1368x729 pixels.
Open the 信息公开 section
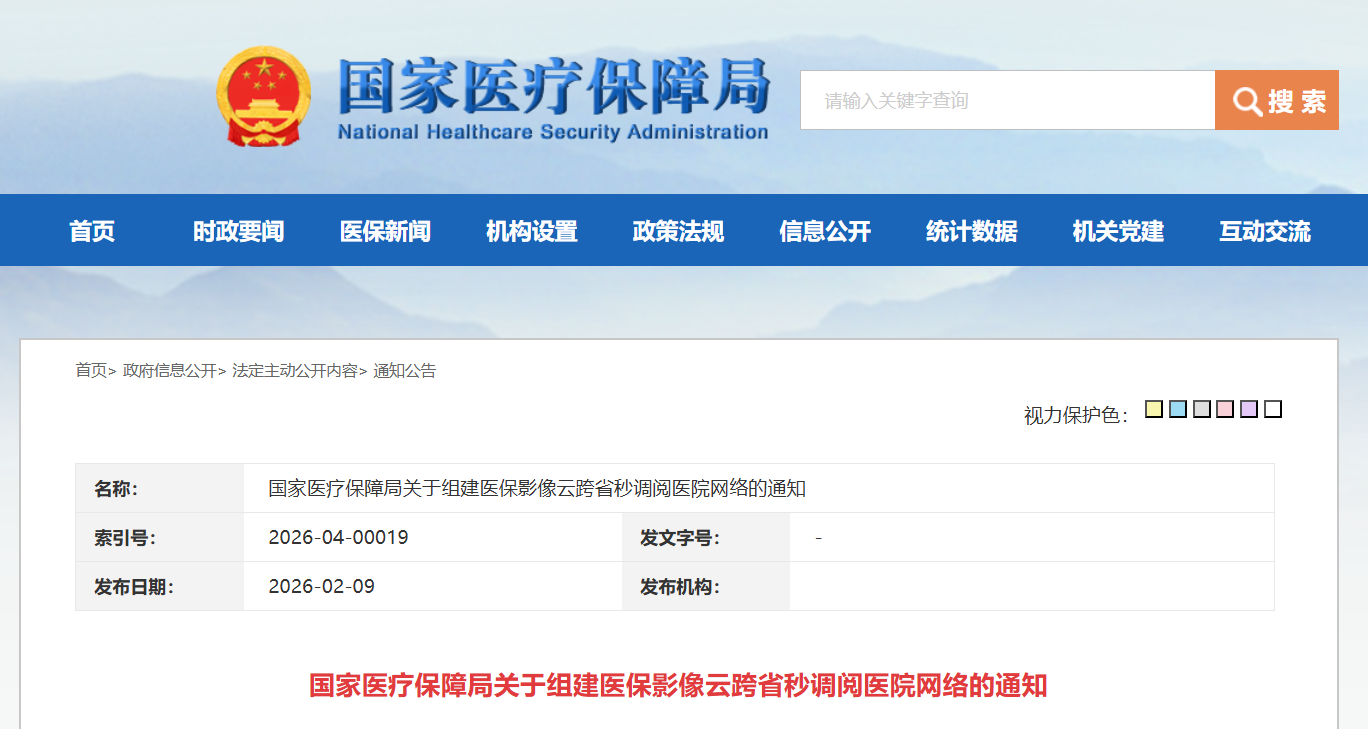coord(825,230)
